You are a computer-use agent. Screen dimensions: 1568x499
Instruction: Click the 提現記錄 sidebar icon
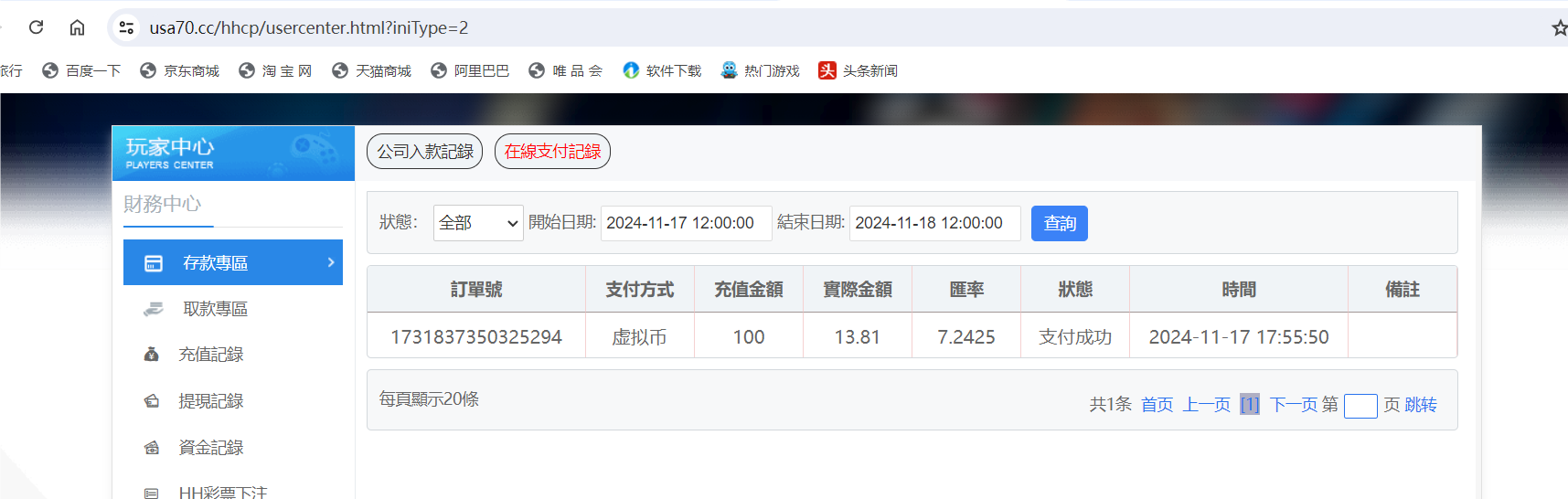(x=152, y=401)
